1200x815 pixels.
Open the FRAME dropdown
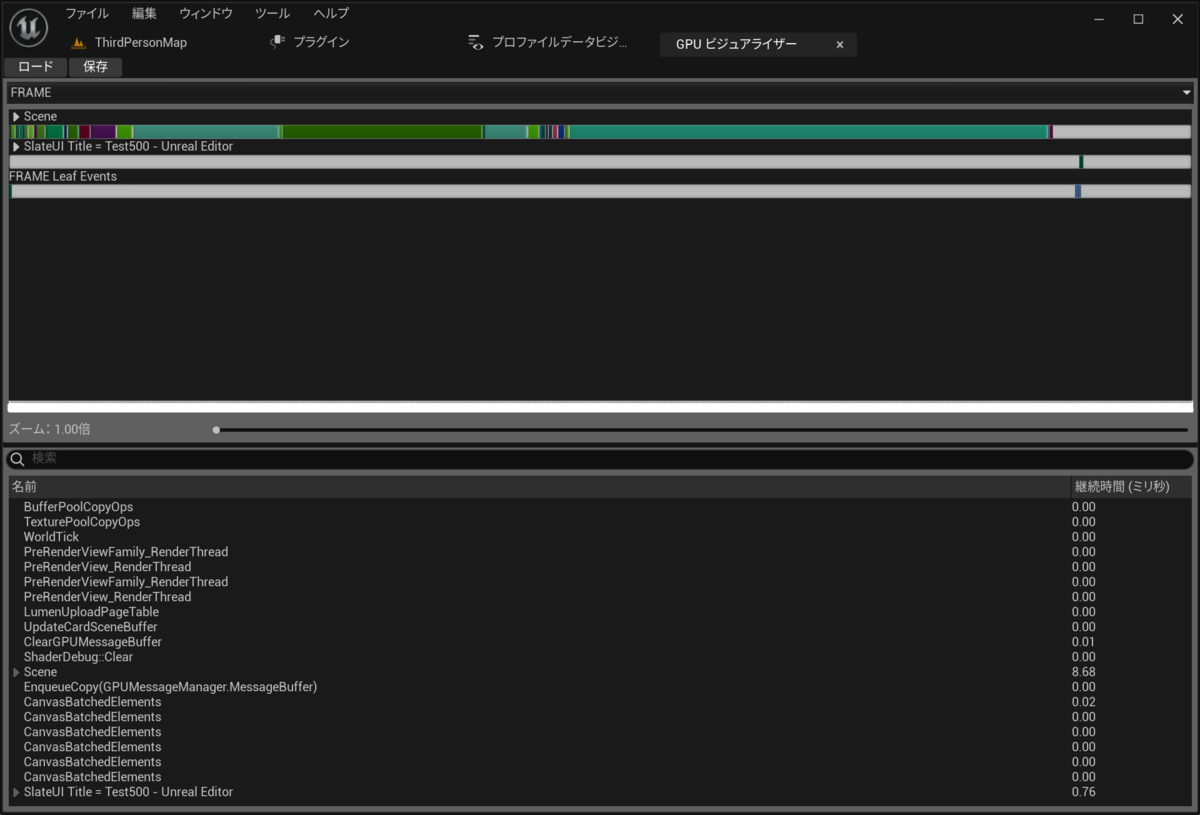pos(600,92)
